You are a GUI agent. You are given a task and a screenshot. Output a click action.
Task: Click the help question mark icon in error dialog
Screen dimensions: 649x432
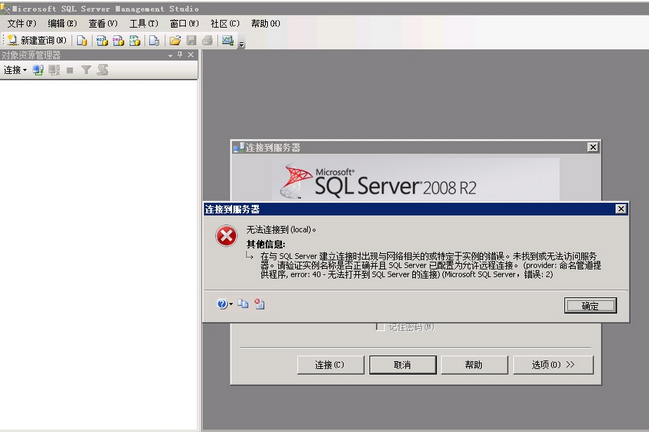click(x=222, y=304)
